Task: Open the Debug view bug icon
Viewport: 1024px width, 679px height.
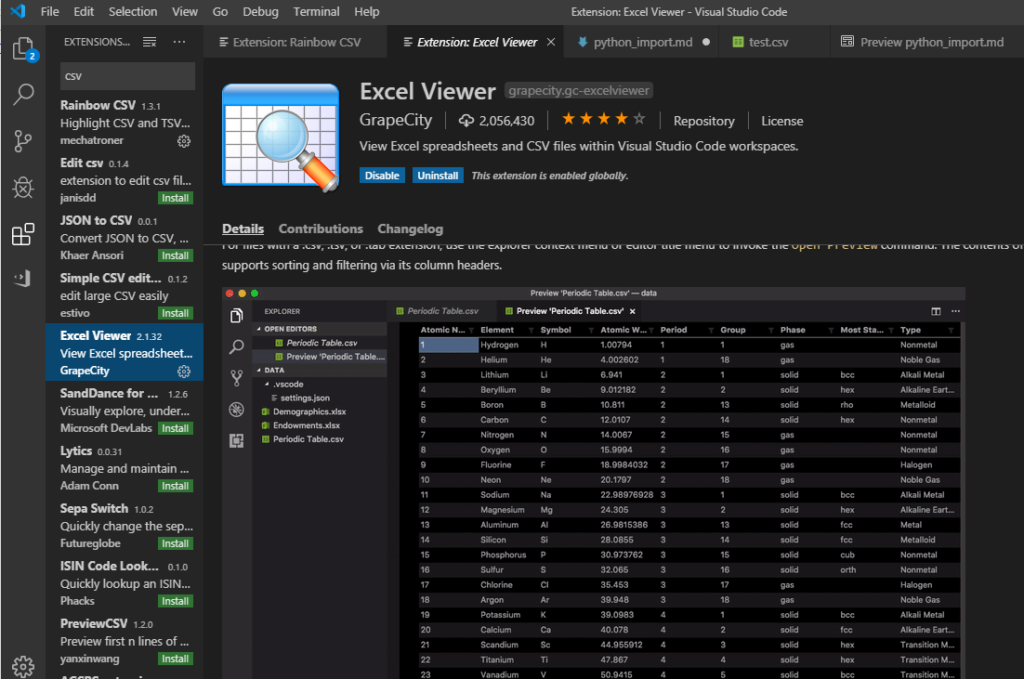Action: click(23, 188)
